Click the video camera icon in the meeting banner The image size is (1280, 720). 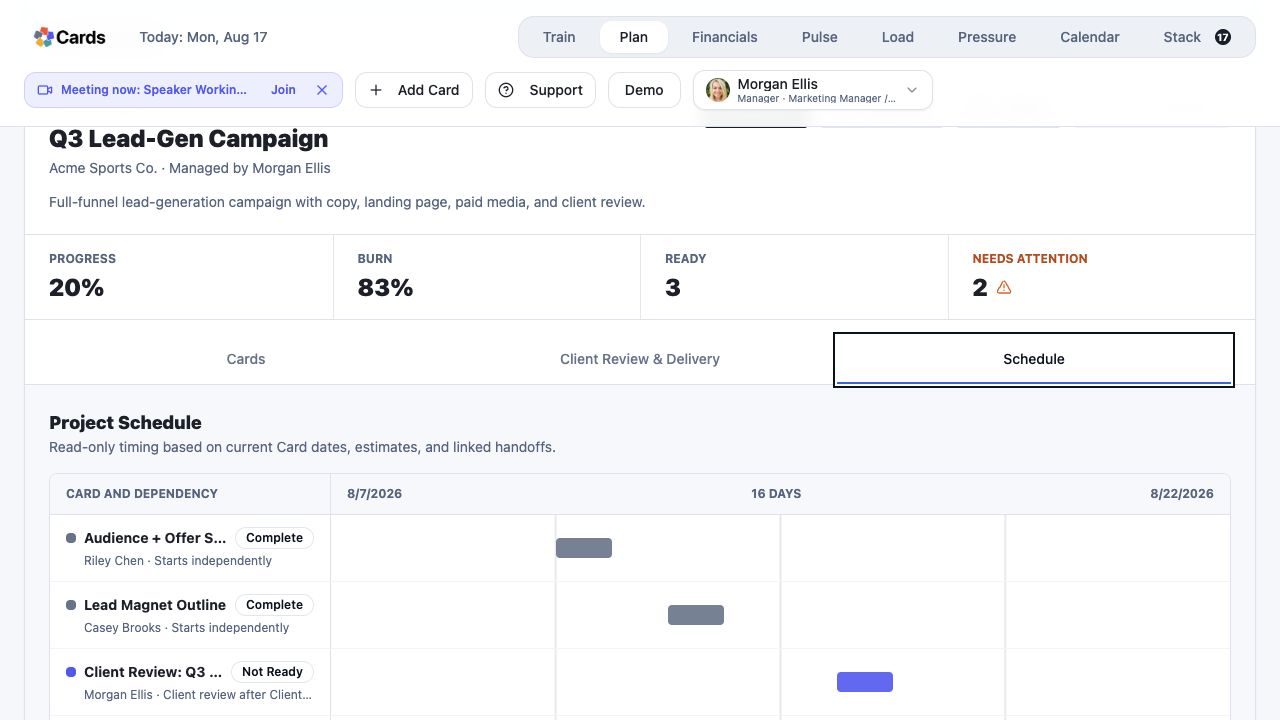point(45,90)
